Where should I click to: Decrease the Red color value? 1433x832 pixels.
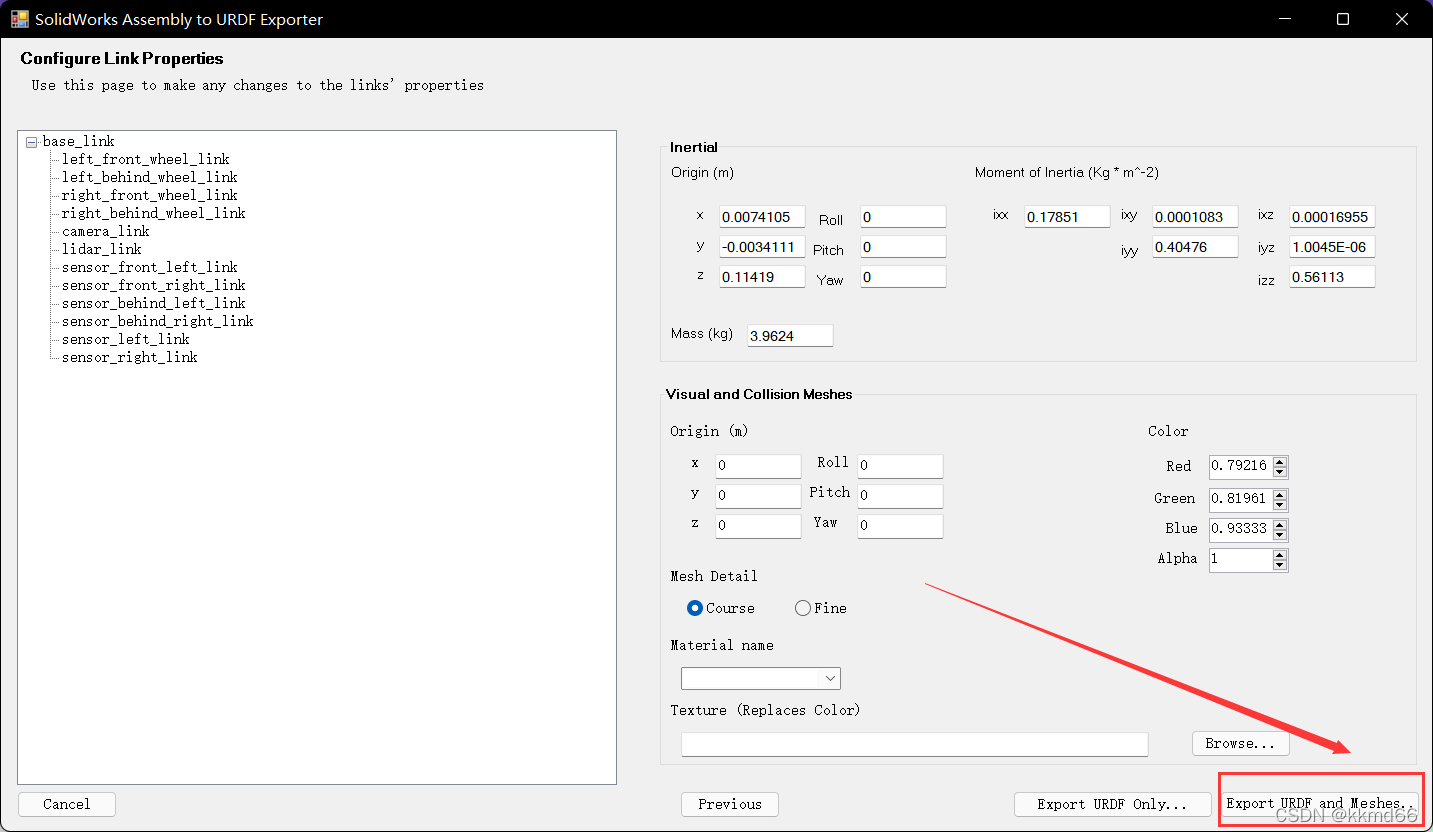[x=1280, y=472]
